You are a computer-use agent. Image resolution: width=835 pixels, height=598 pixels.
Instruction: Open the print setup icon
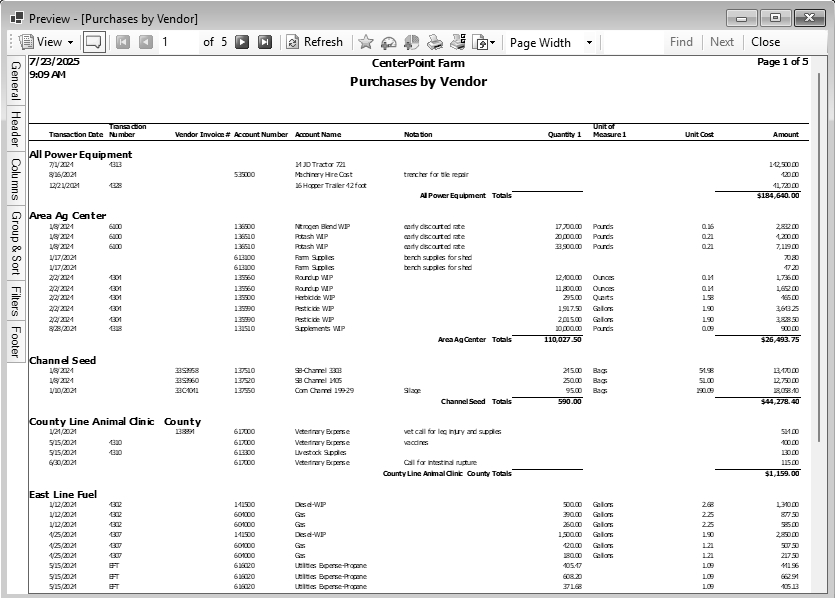[457, 42]
